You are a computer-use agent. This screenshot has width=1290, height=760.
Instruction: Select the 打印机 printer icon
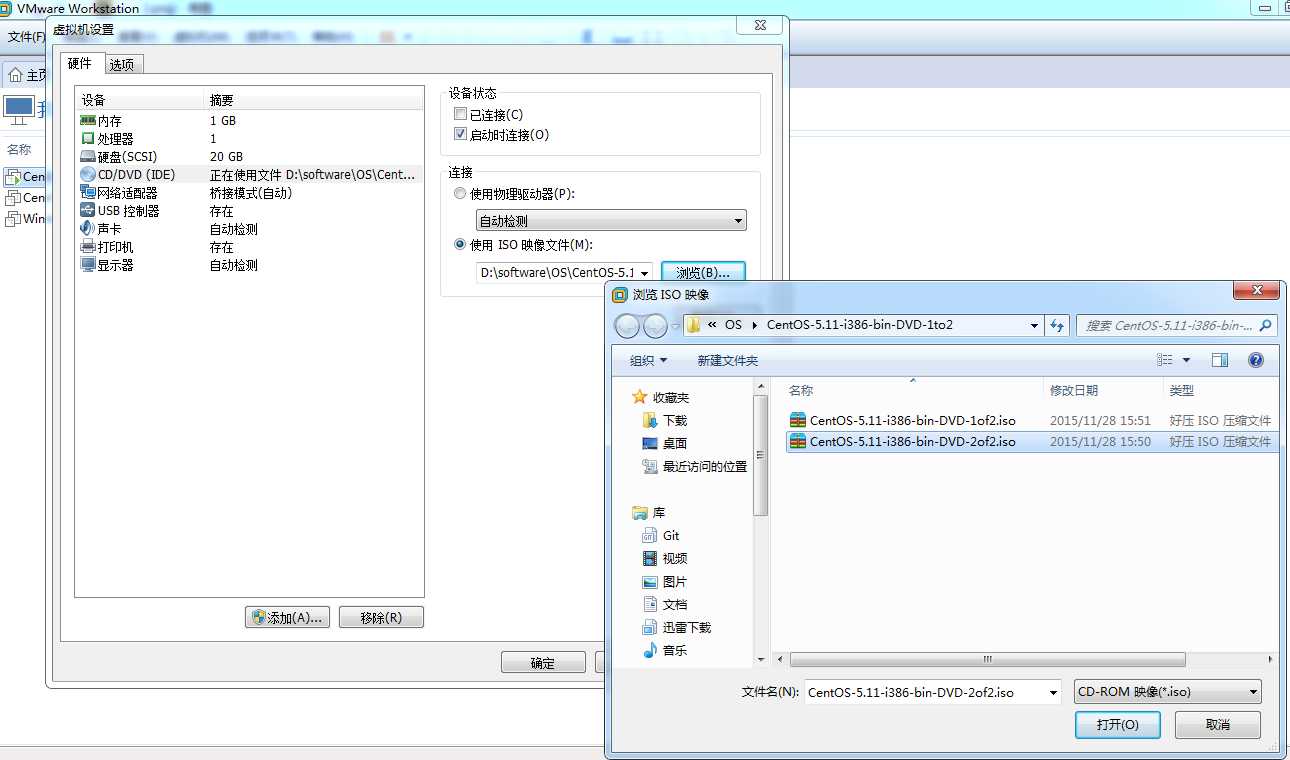[88, 246]
